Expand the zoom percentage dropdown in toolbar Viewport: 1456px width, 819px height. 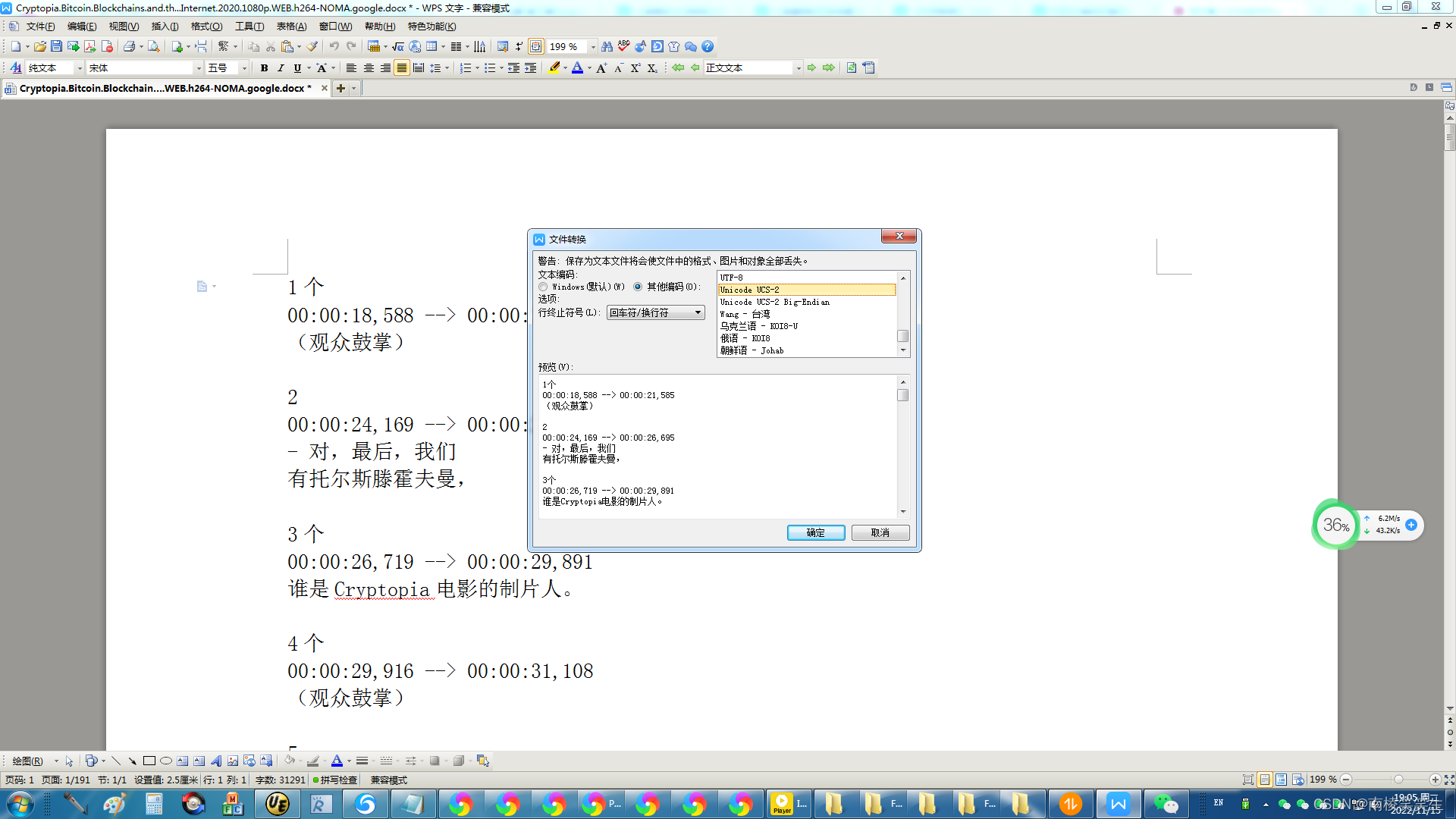[x=593, y=46]
